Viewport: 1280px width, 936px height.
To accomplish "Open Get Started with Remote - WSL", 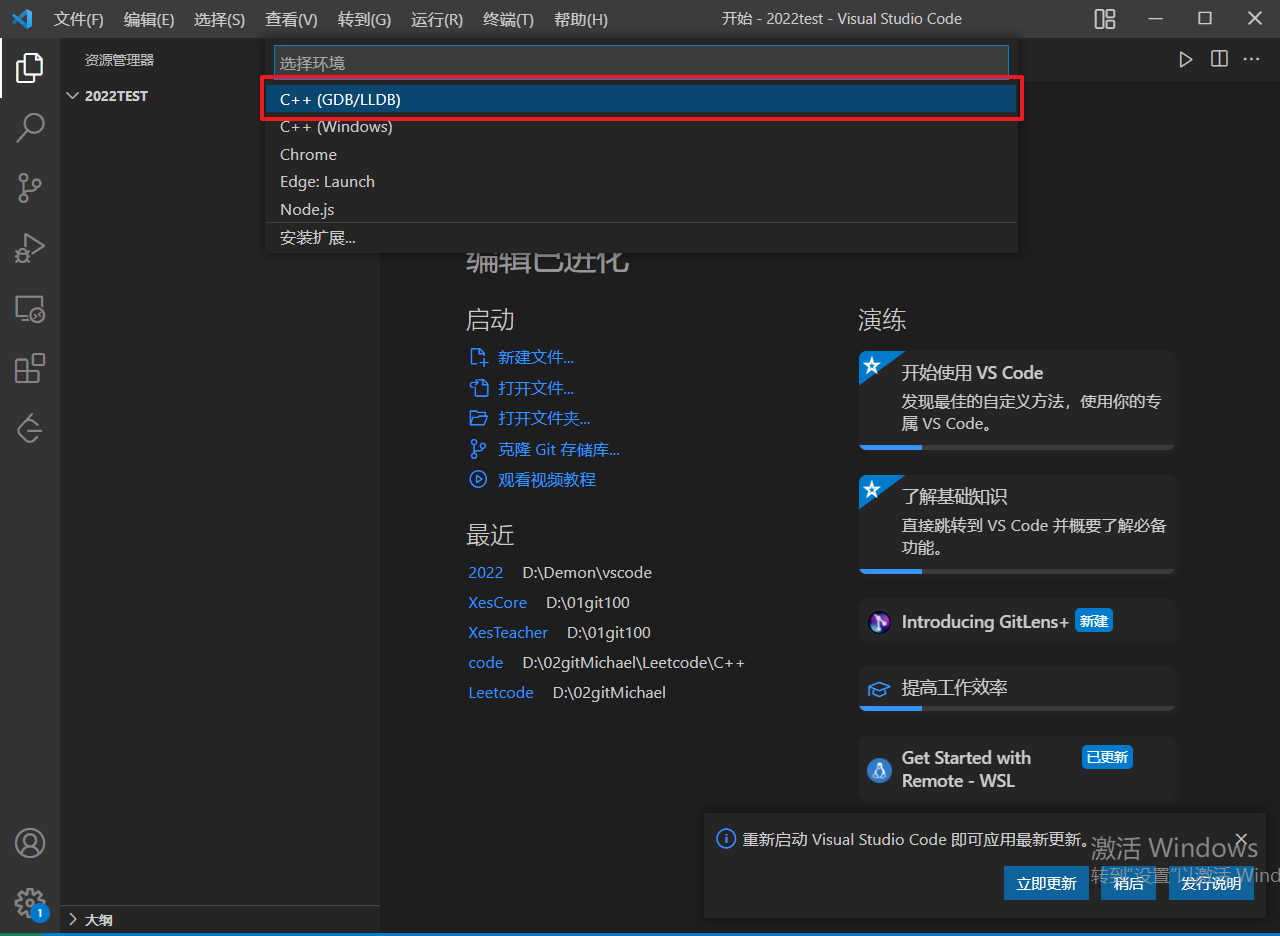I will point(1017,769).
